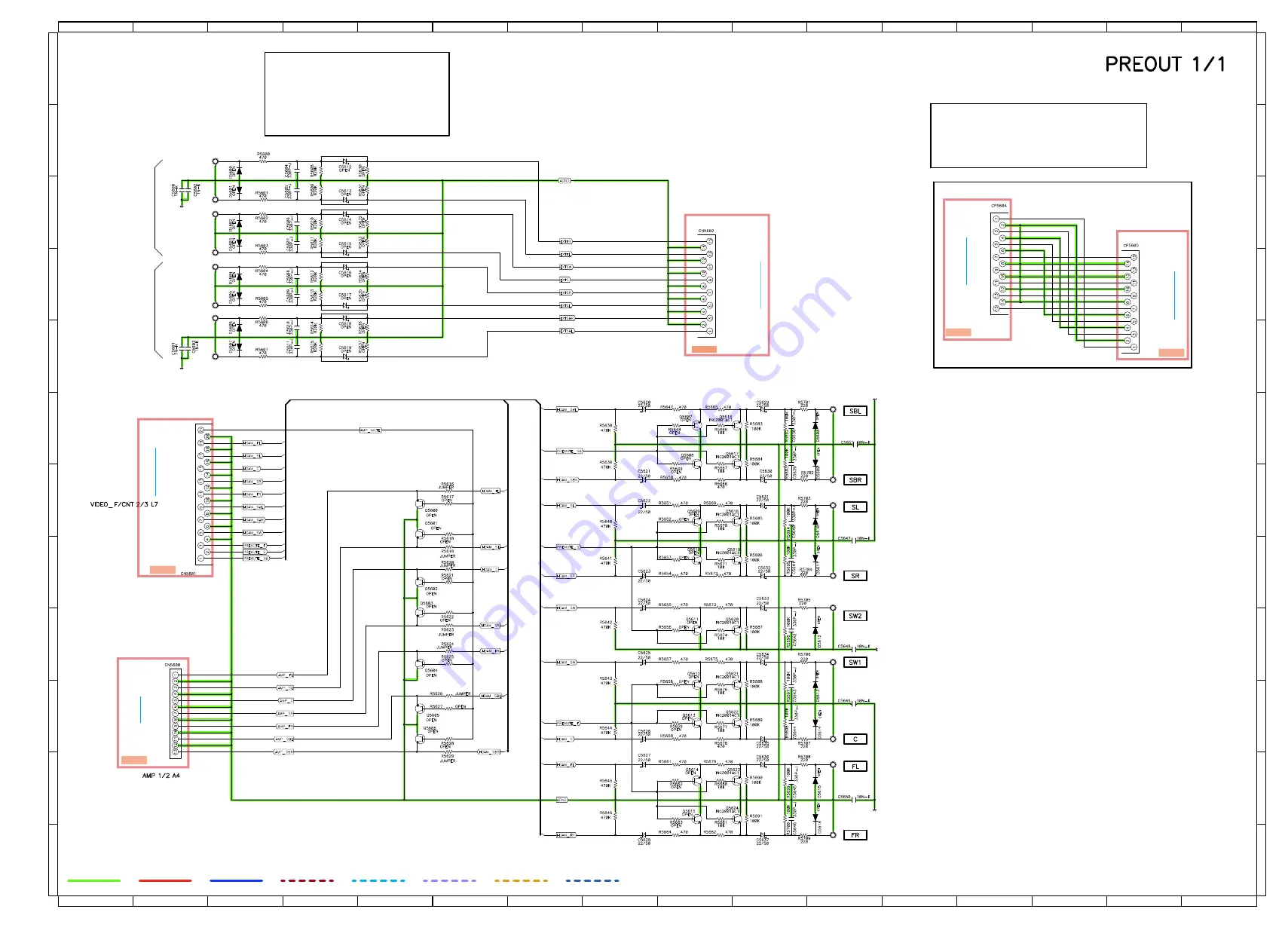Select the SBL output label box
1282x952 pixels.
pyautogui.click(x=855, y=412)
